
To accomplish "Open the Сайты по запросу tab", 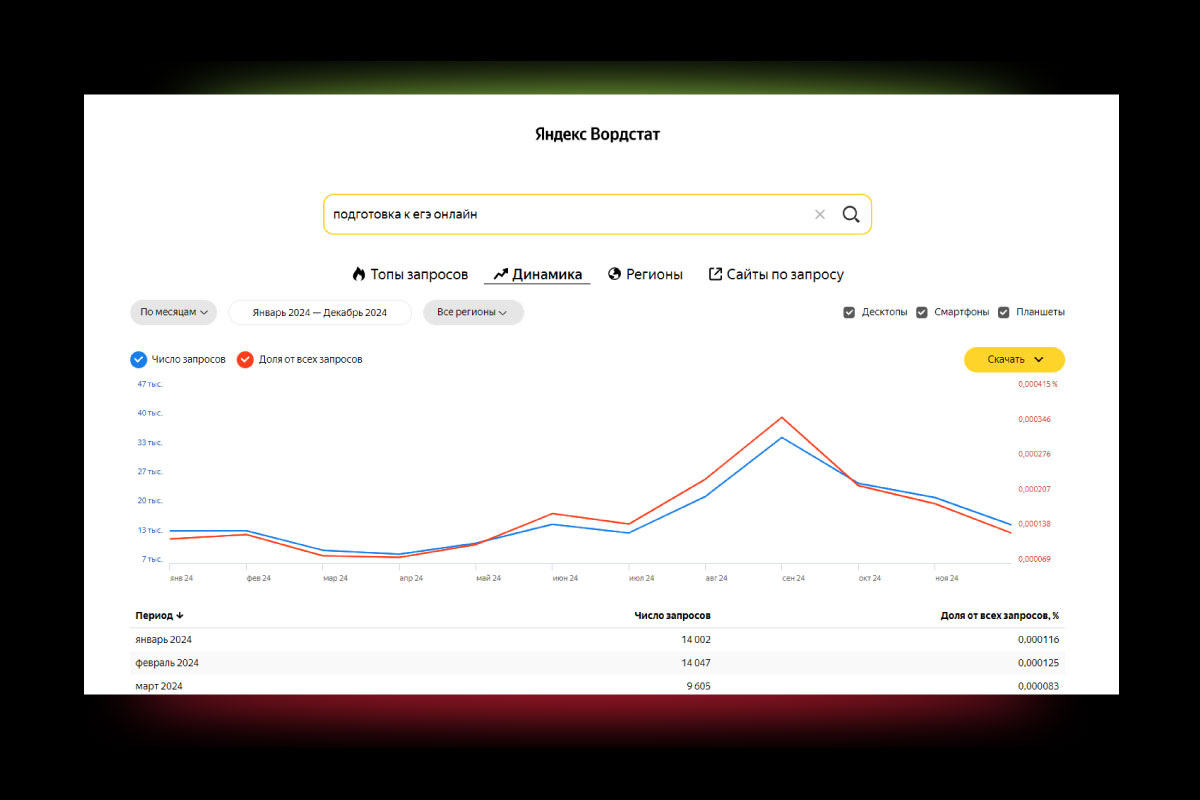I will click(x=776, y=274).
